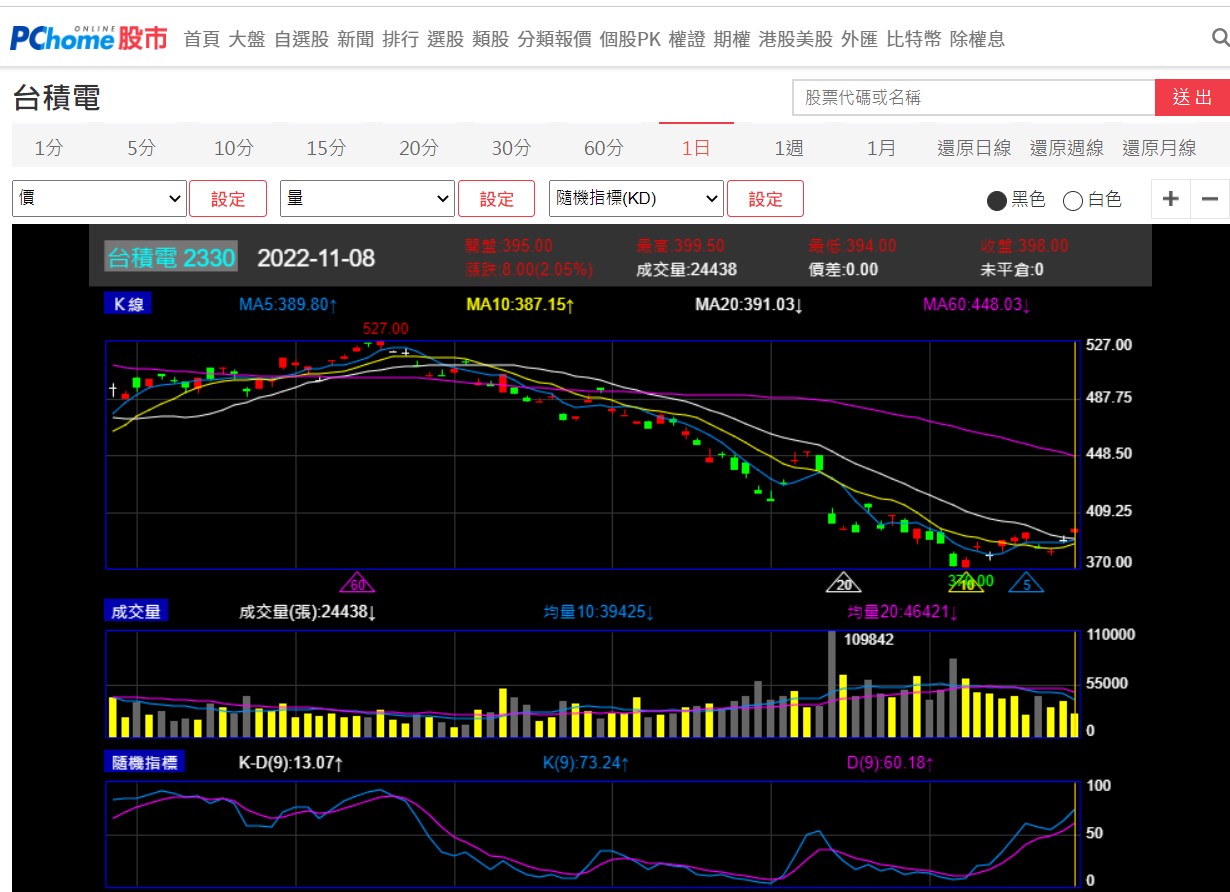The image size is (1230, 892).
Task: Zoom out the chart with minus button
Action: (1210, 198)
